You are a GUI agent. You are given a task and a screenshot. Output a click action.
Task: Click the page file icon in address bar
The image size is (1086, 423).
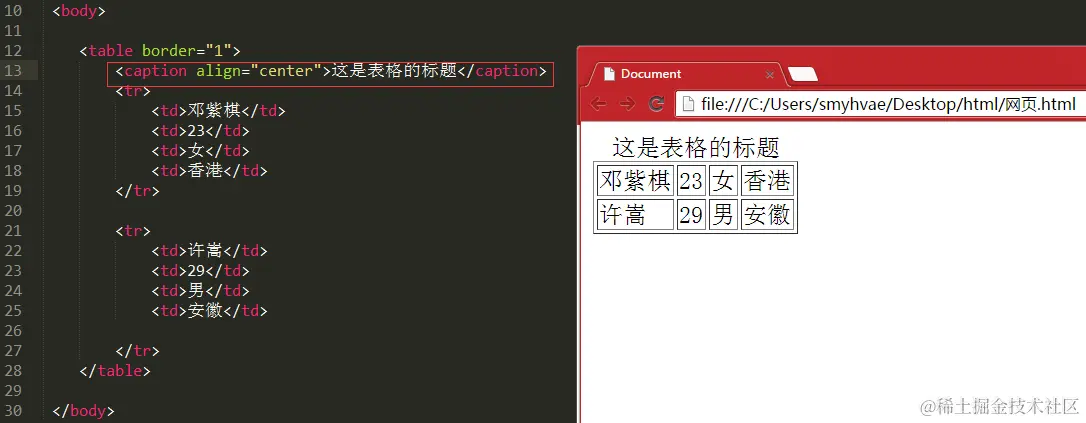pyautogui.click(x=688, y=104)
